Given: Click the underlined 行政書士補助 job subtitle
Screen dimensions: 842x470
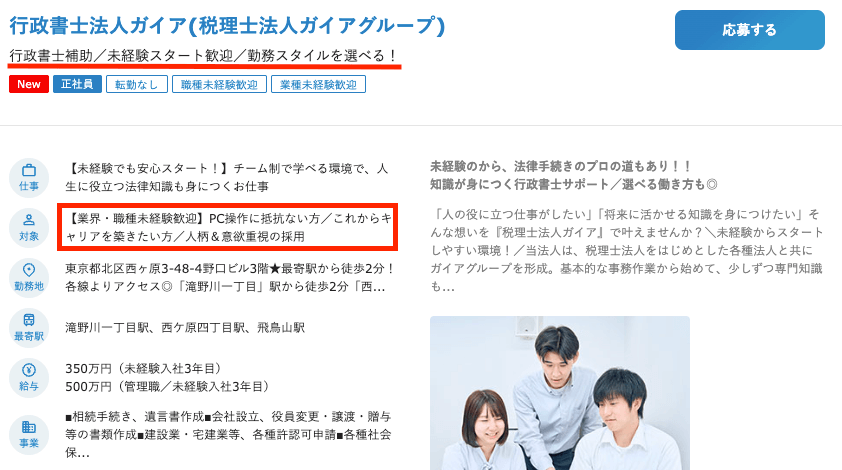Looking at the screenshot, I should [204, 56].
